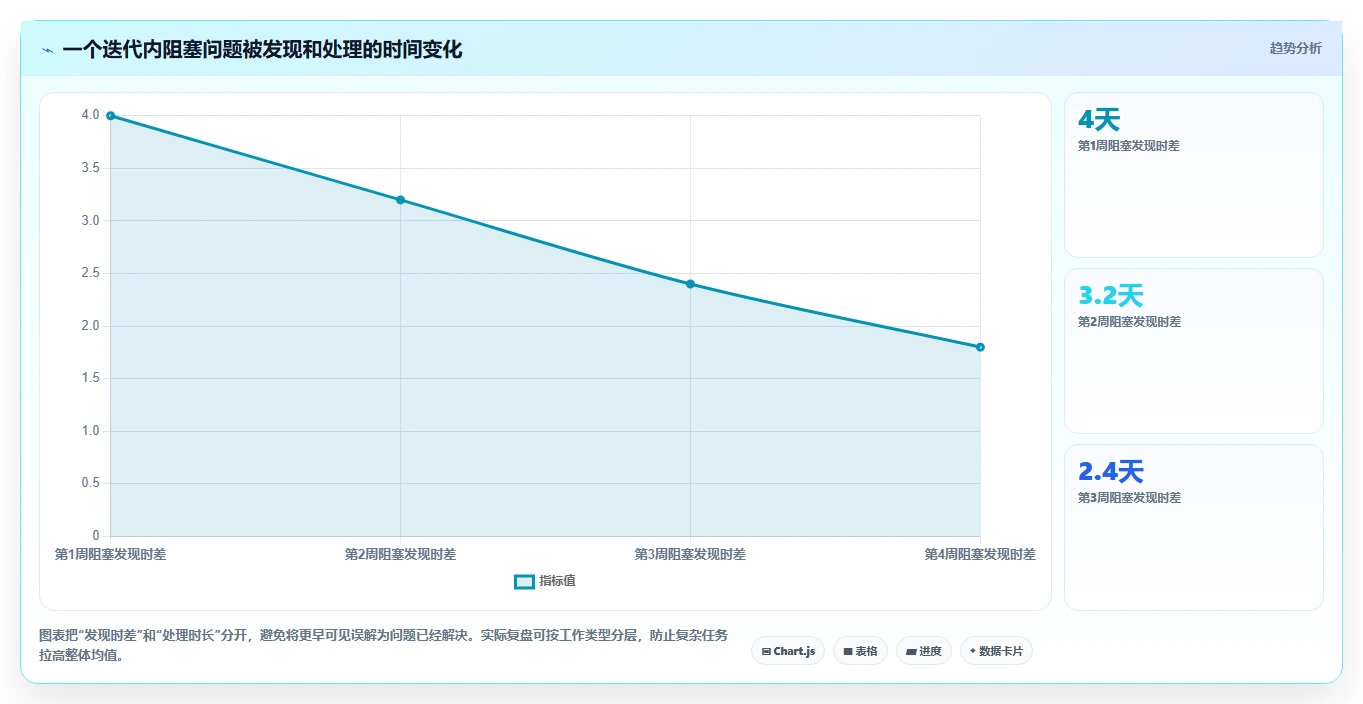Select the 第2周阻塞发现时差 data point at 3.2
The width and height of the screenshot is (1363, 704).
400,200
